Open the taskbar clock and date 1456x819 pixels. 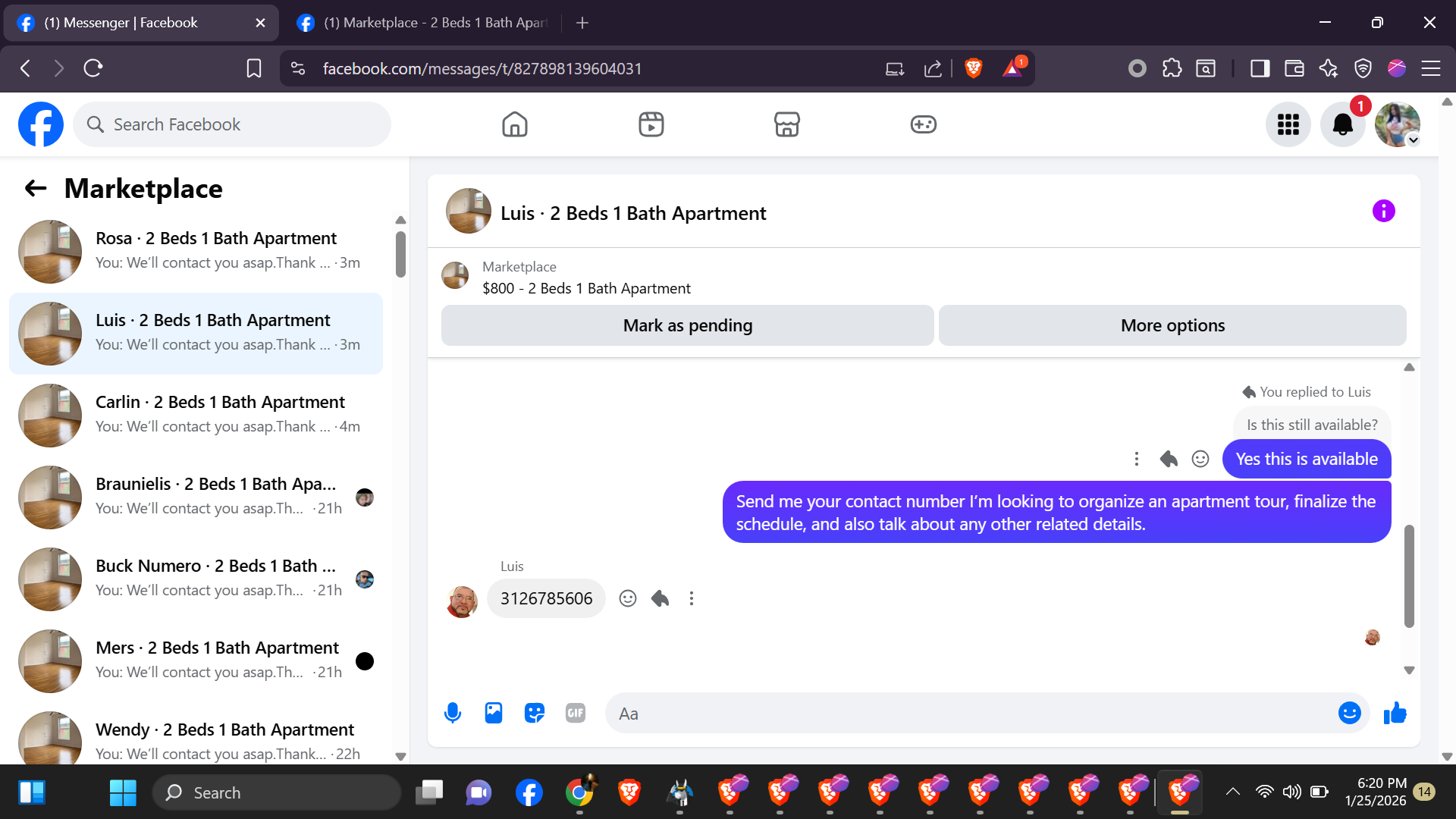(1376, 792)
